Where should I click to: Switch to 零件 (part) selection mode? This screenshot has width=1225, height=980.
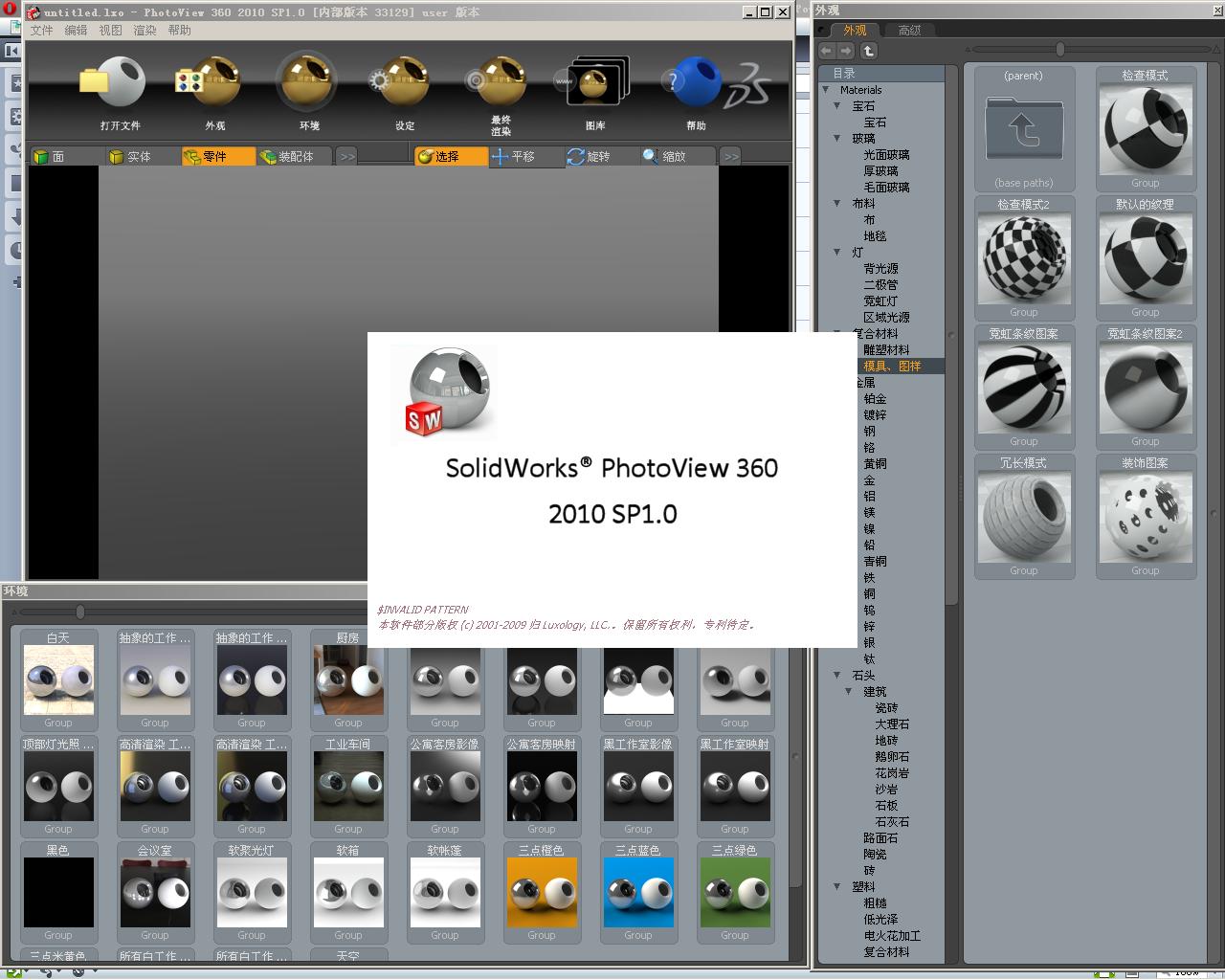(218, 156)
